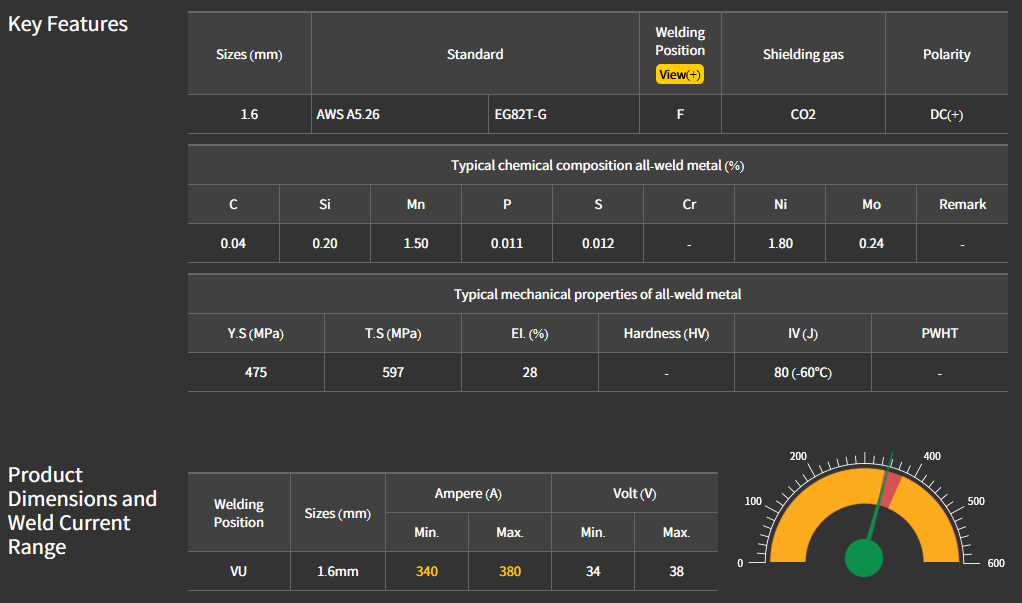Click the Shielding gas column header

coord(803,55)
